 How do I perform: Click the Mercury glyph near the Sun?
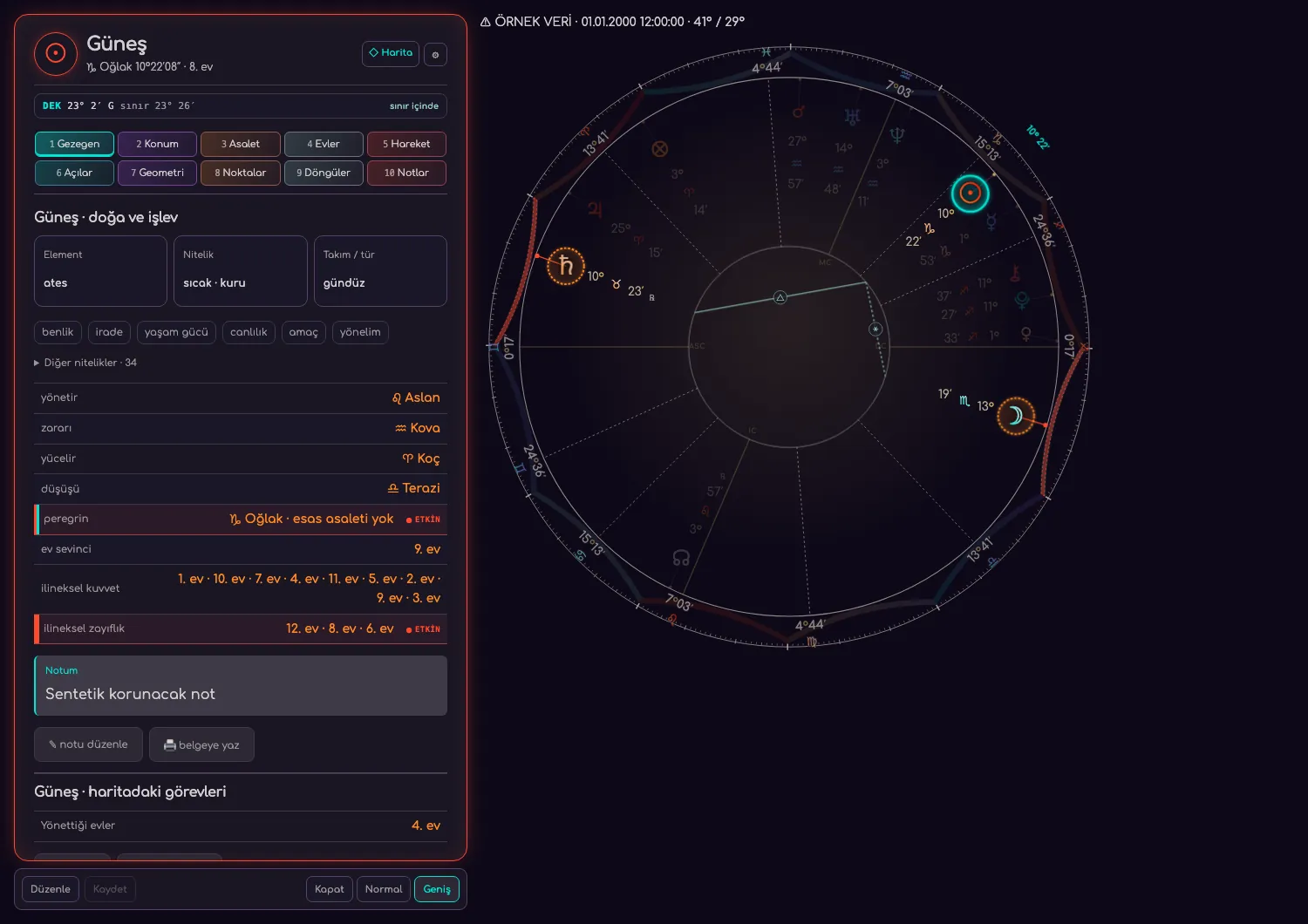(x=991, y=222)
